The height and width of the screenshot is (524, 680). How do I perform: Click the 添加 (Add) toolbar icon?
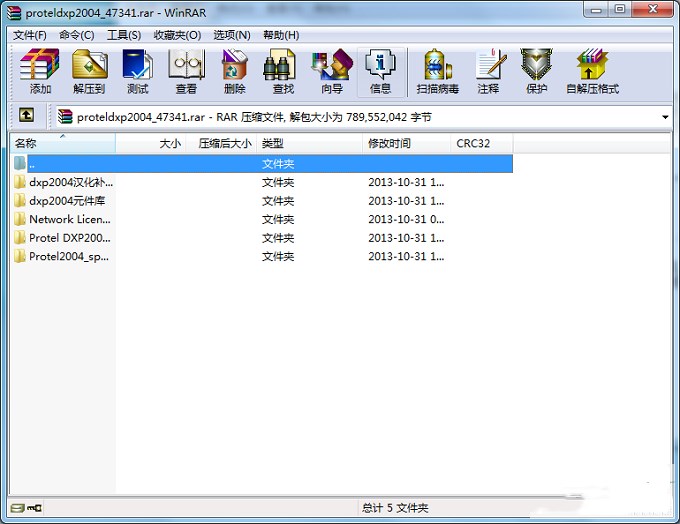39,65
